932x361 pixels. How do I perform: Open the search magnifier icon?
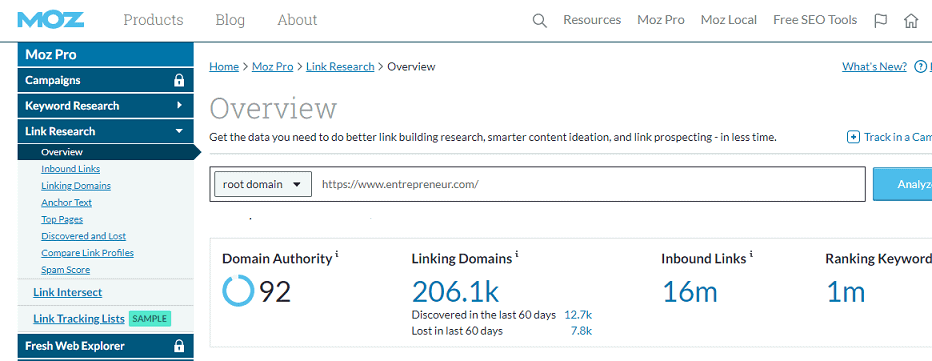tap(539, 21)
